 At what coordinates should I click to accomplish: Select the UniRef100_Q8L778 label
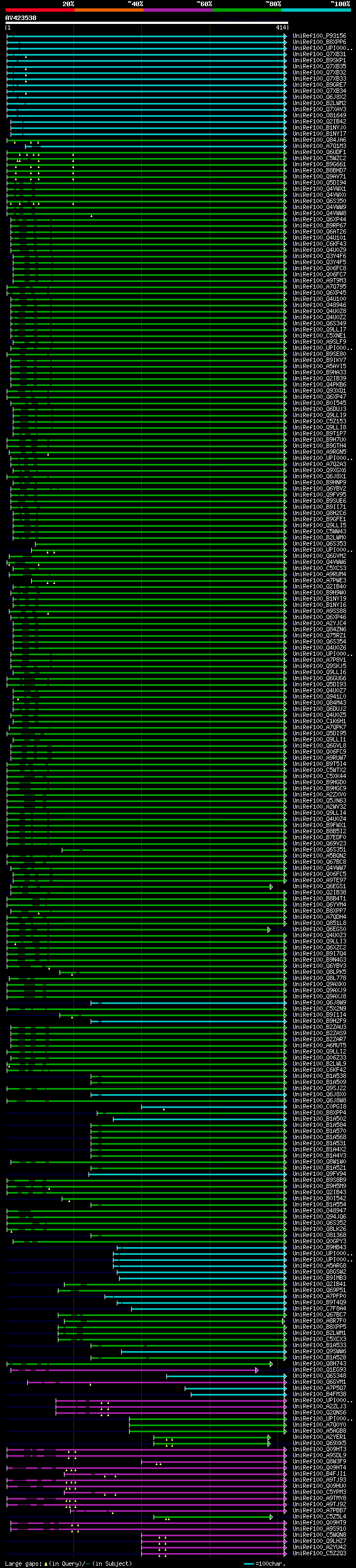click(319, 979)
